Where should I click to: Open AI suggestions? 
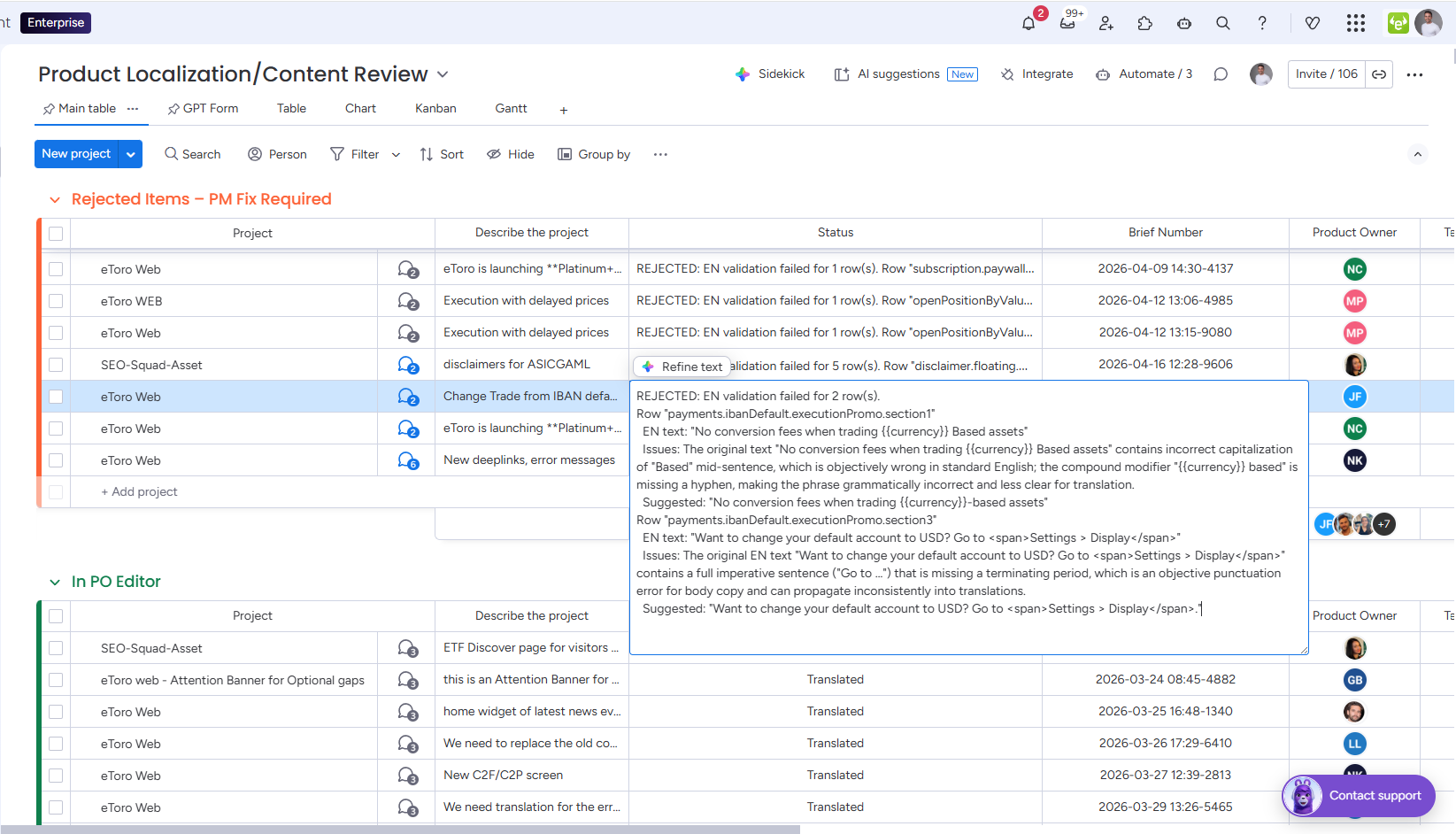pos(905,74)
